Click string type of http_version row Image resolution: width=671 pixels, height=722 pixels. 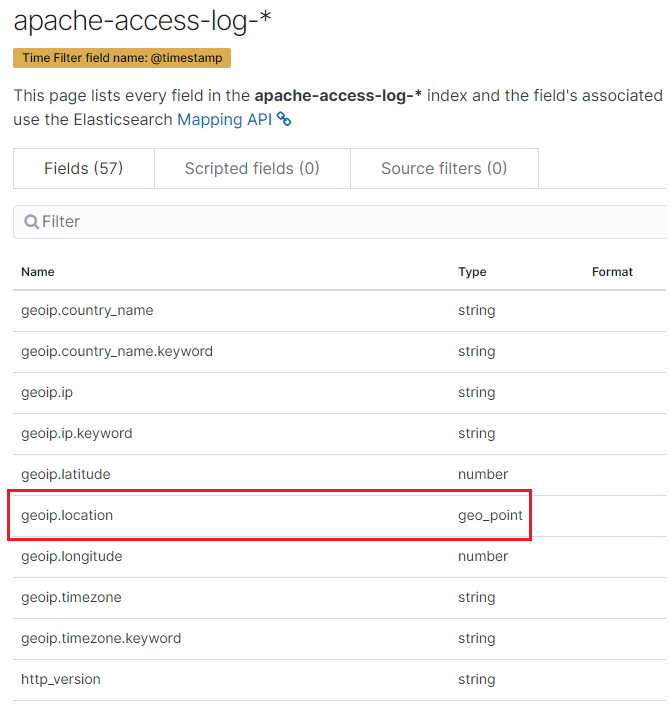pyautogui.click(x=476, y=680)
